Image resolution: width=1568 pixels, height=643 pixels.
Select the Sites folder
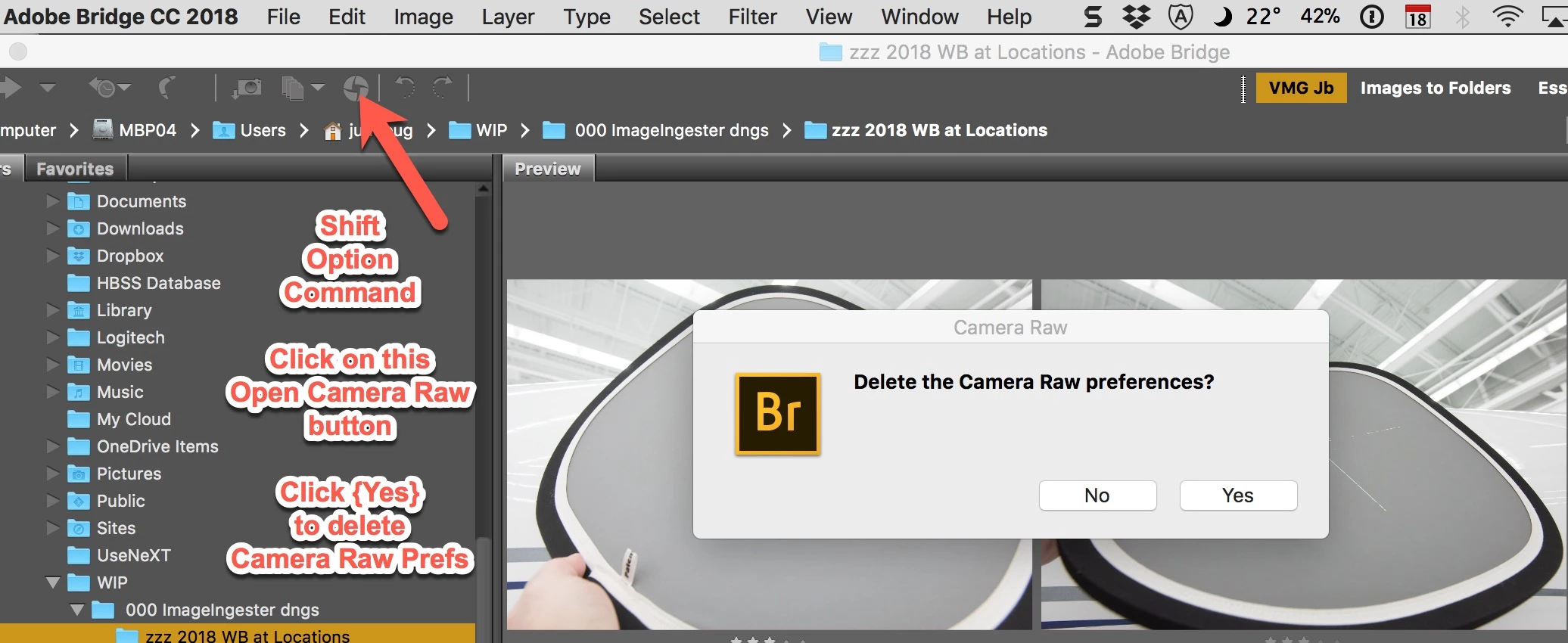point(116,528)
